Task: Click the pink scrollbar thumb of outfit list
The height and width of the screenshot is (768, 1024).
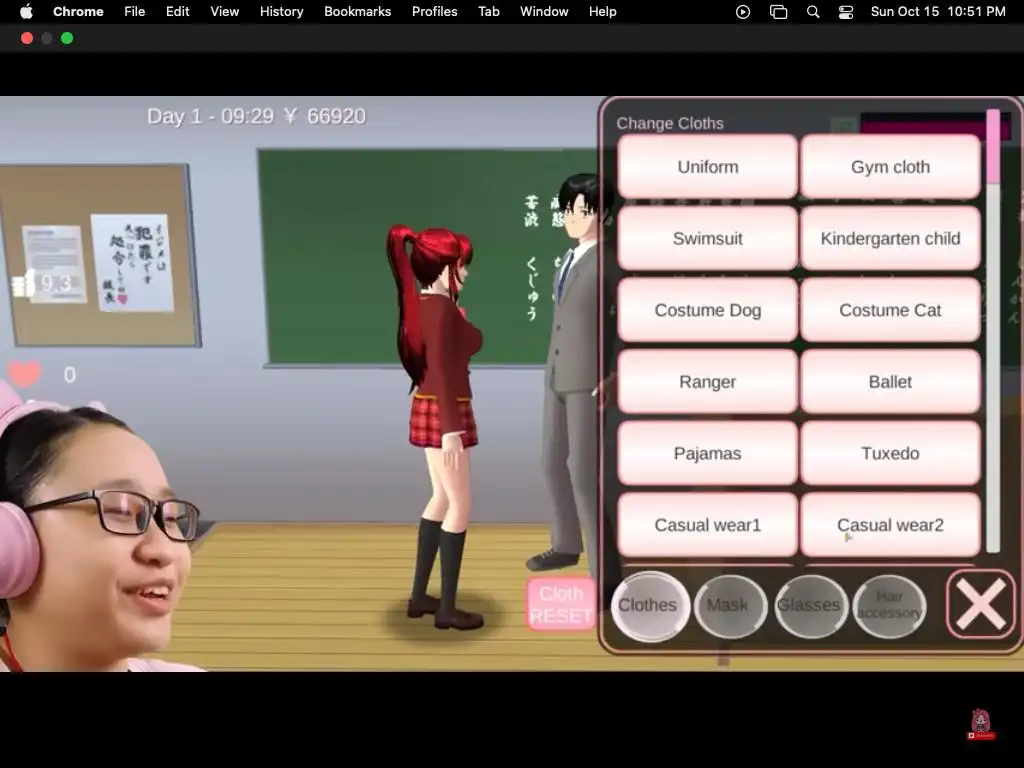Action: [x=993, y=147]
